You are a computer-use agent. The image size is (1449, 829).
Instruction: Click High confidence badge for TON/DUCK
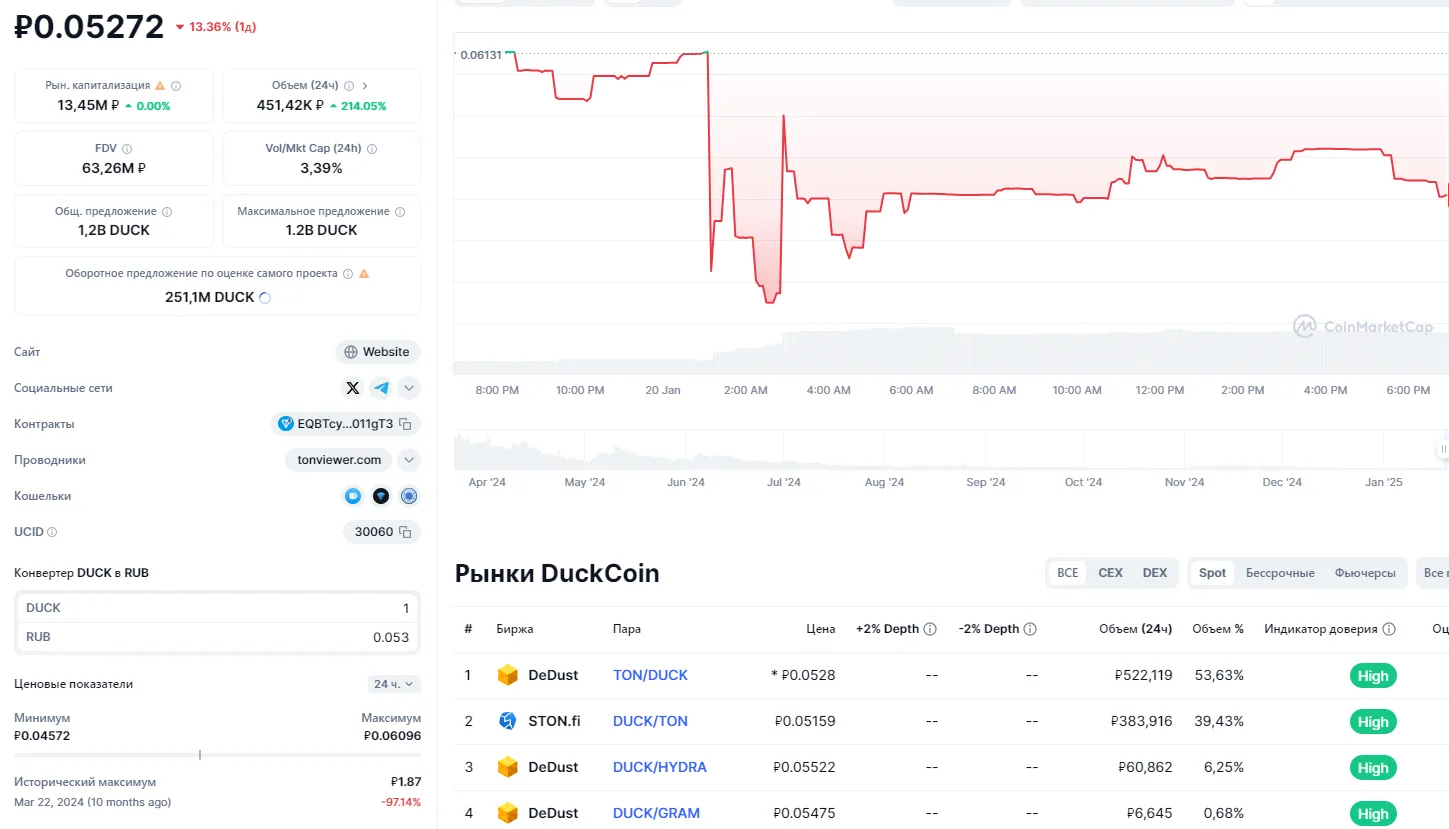1373,676
